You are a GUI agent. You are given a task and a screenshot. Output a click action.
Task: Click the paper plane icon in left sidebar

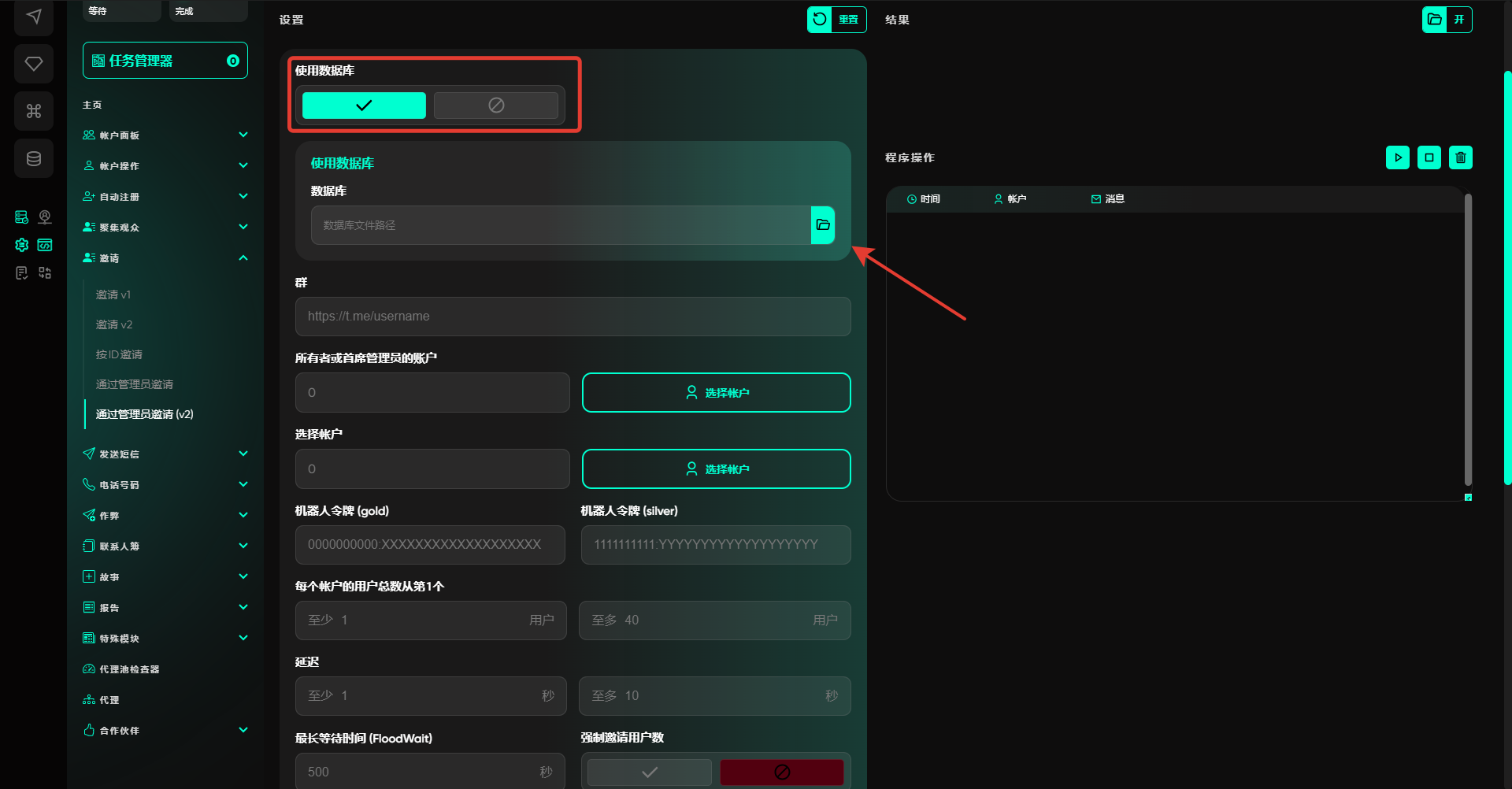(34, 17)
